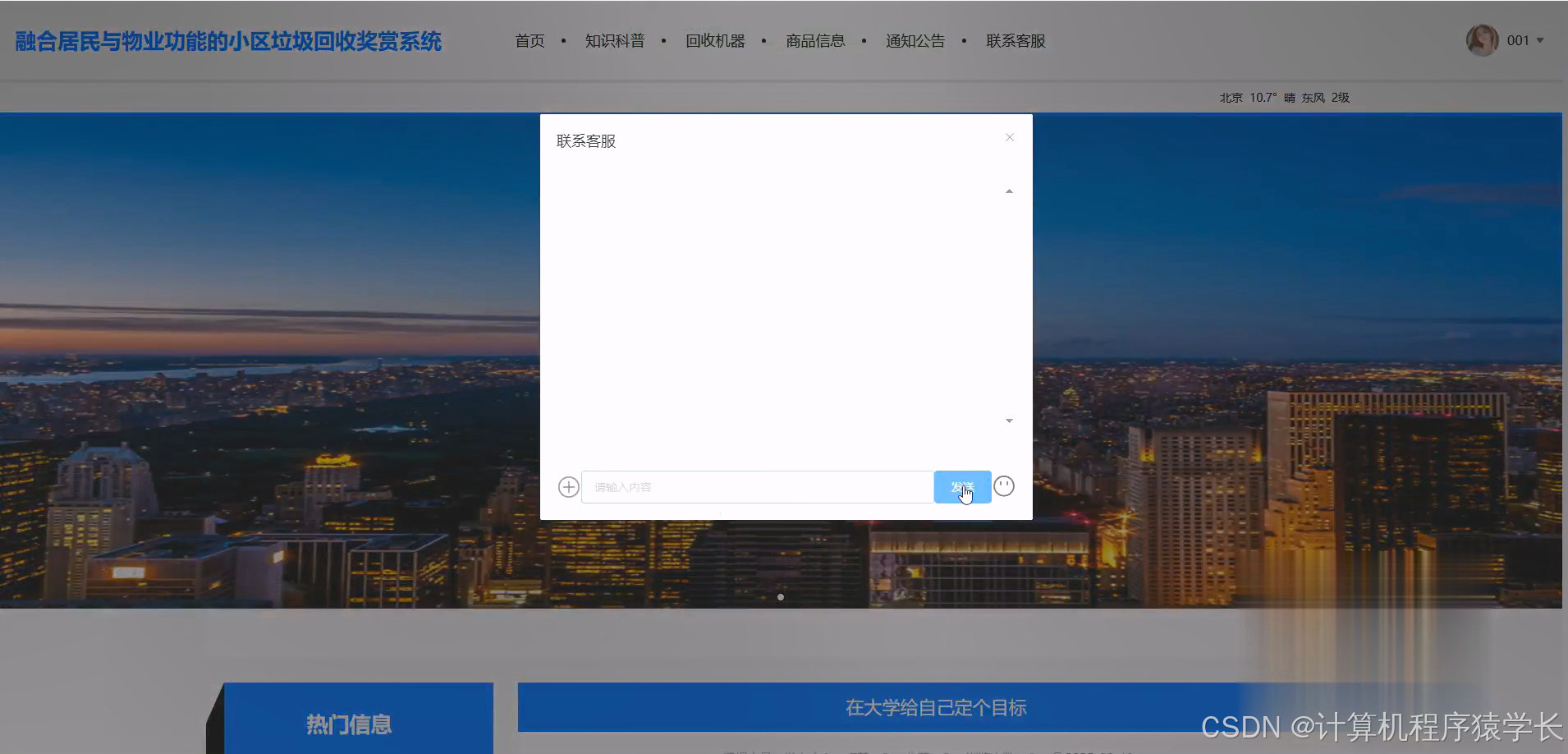Open the 商品信息 navigation item
1568x754 pixels.
pos(815,40)
